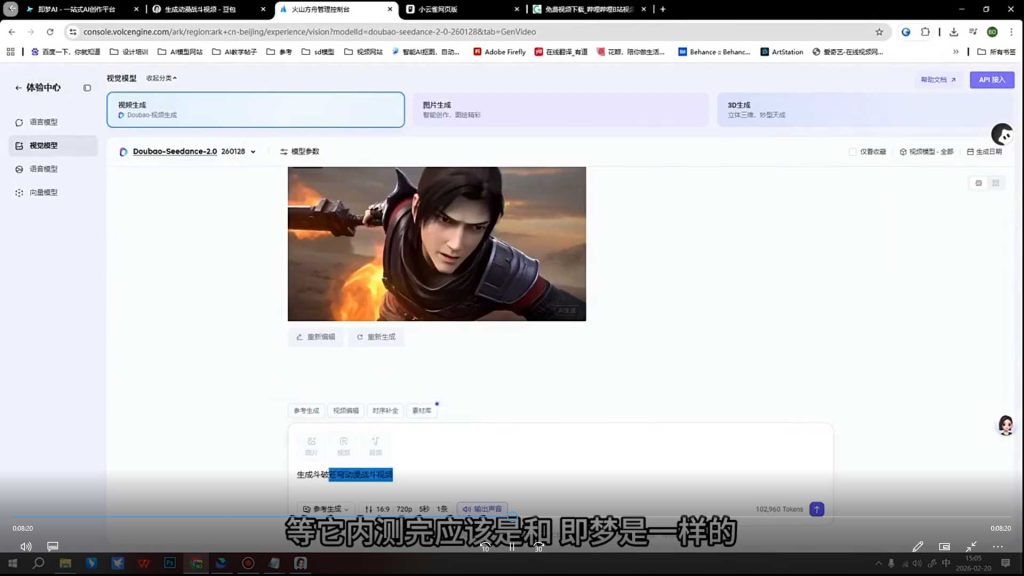Exit full screen in the video player
1024x576 pixels.
click(971, 546)
